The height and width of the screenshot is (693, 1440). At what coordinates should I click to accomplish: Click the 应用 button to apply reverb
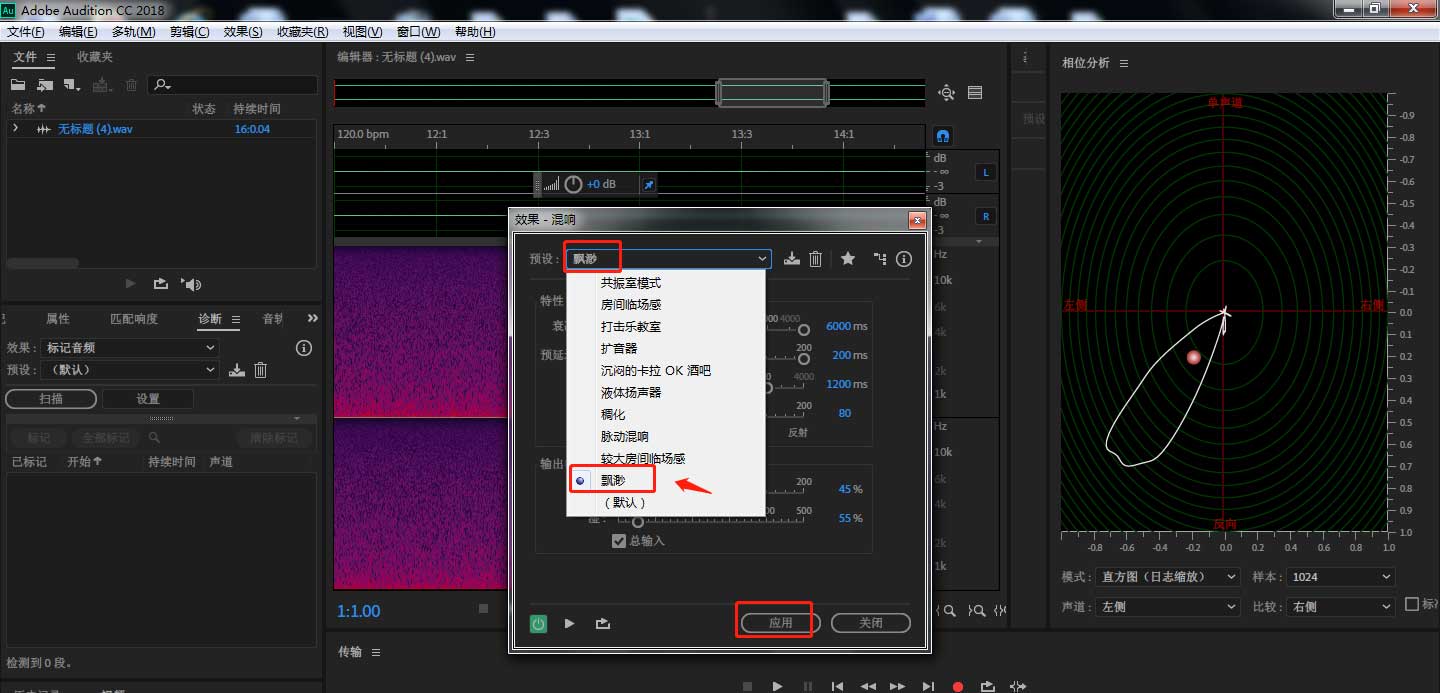[776, 620]
